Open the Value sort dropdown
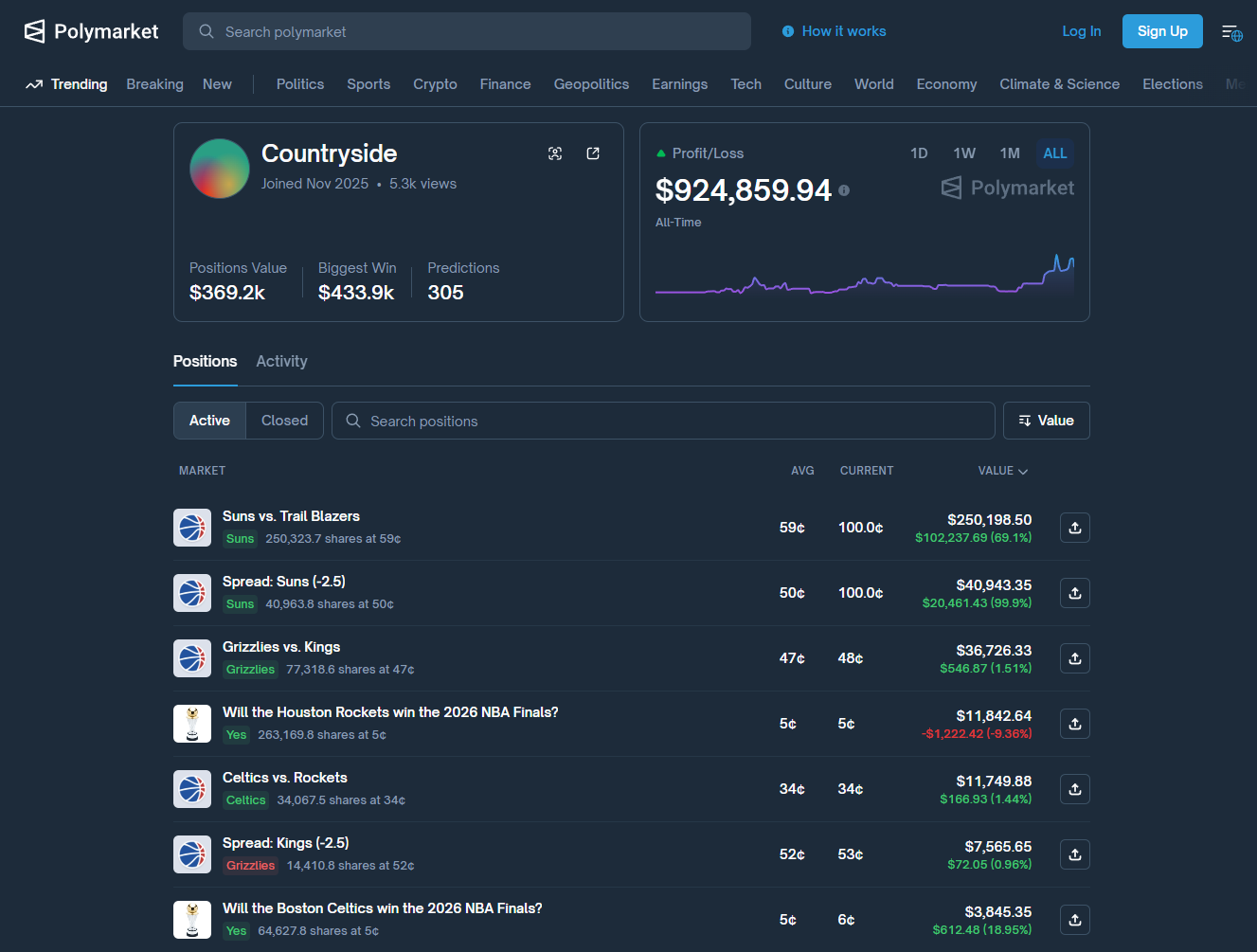Screen dimensions: 1257x952 1046,421
